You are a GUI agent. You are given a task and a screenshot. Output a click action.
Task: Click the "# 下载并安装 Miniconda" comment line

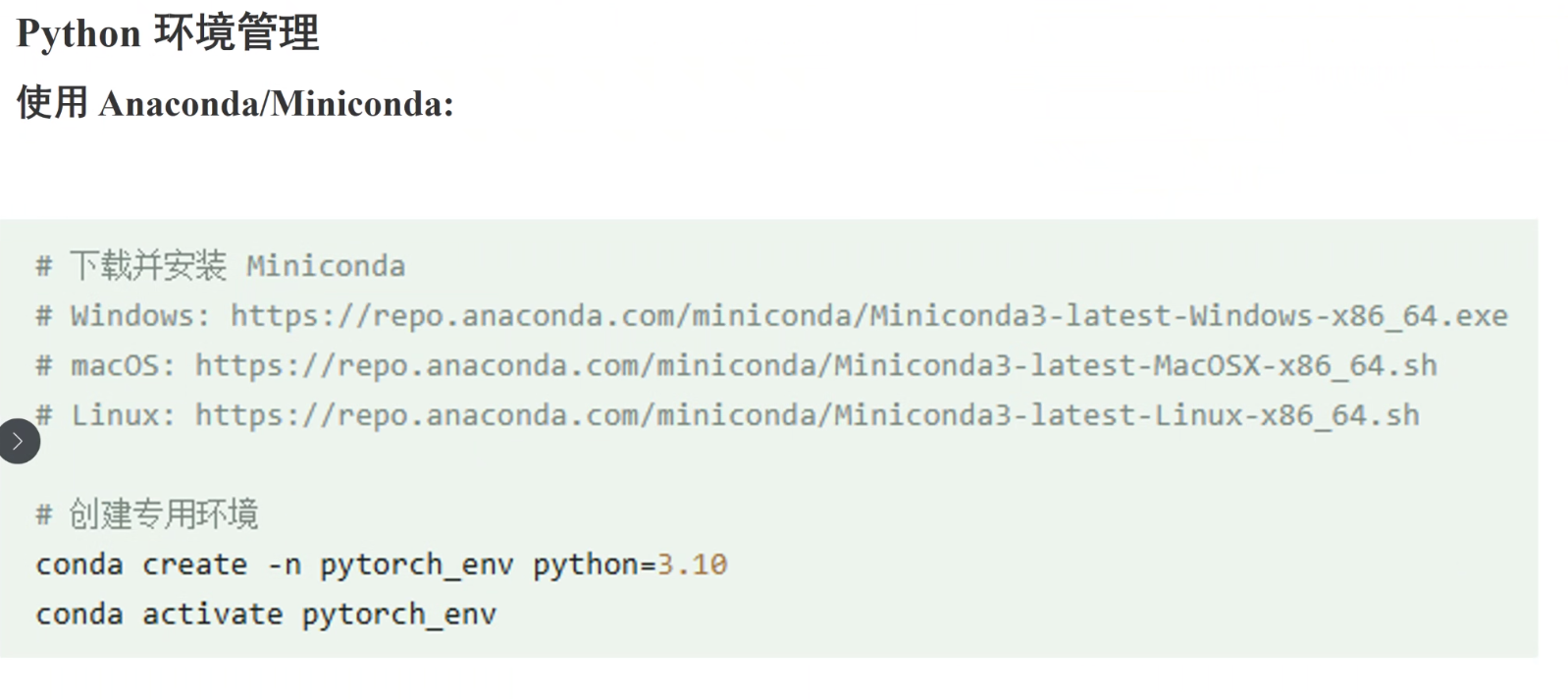tap(221, 266)
